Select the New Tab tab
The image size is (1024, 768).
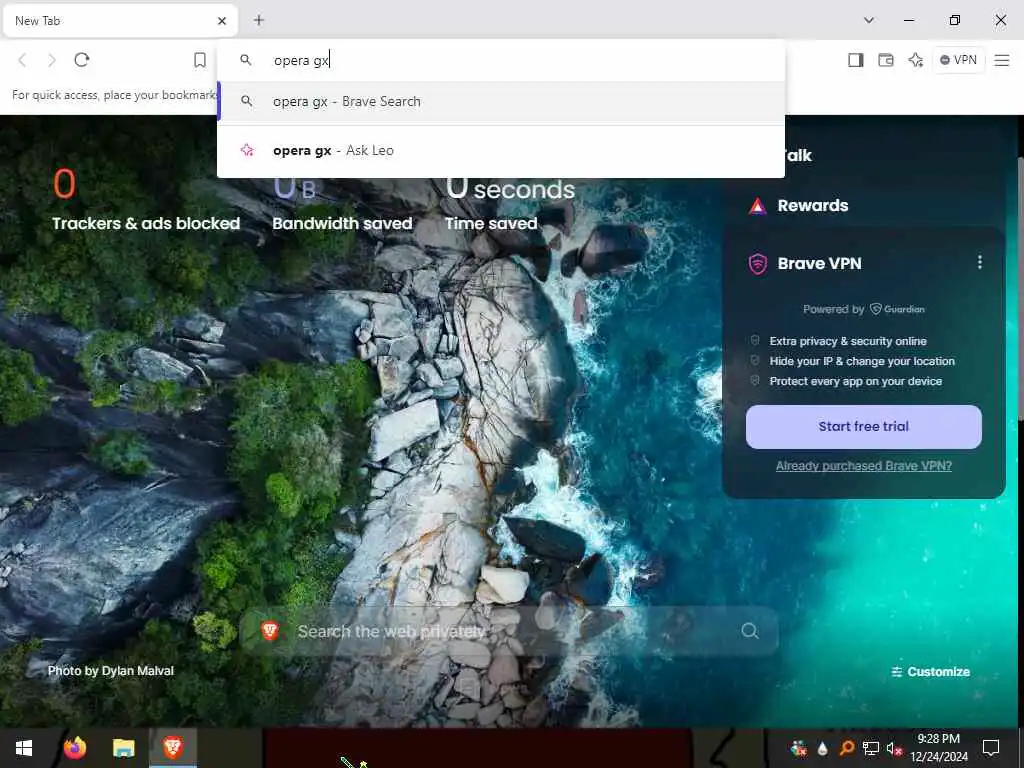(120, 21)
